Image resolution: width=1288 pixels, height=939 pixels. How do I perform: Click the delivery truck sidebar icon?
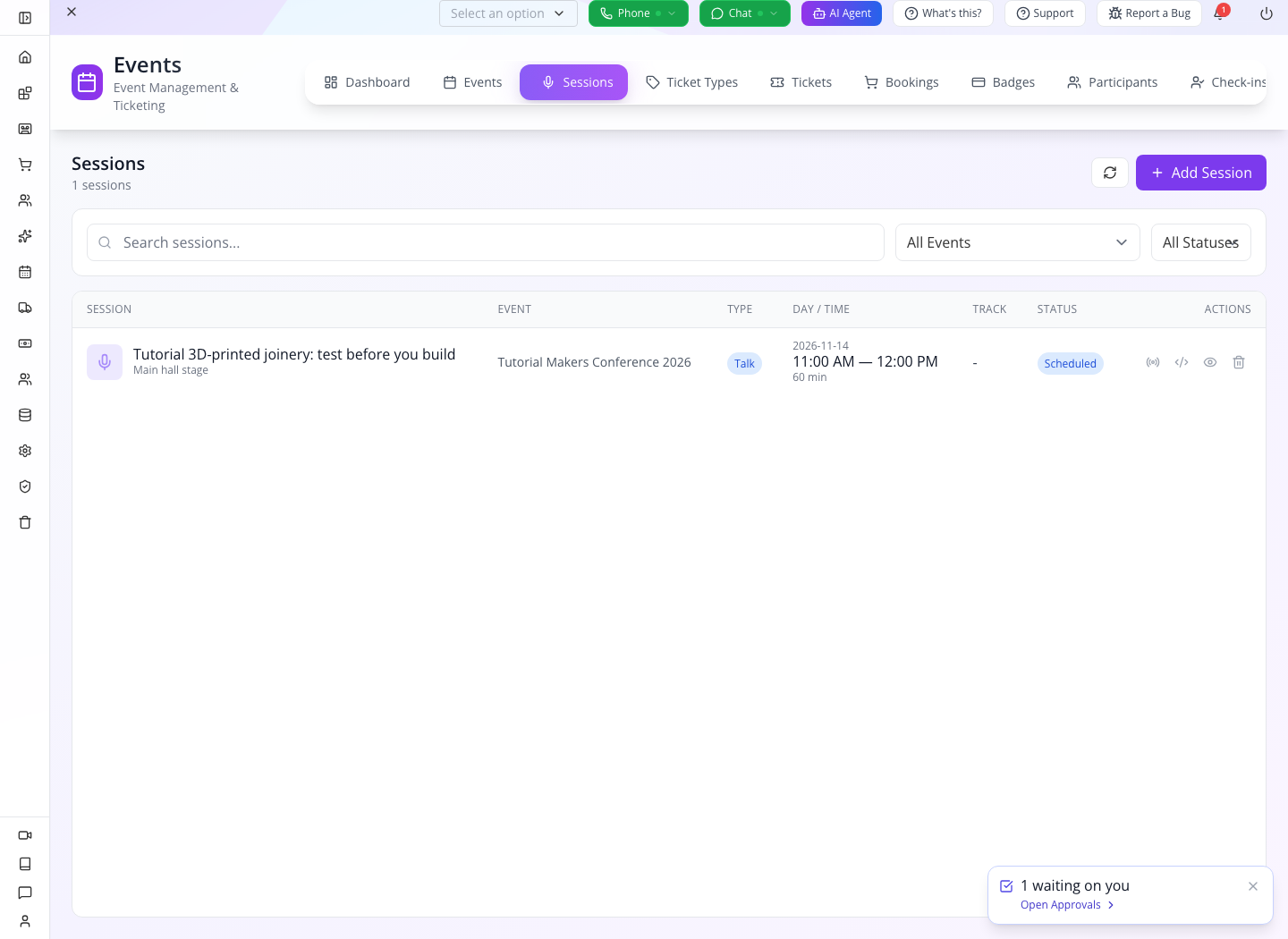pyautogui.click(x=25, y=308)
